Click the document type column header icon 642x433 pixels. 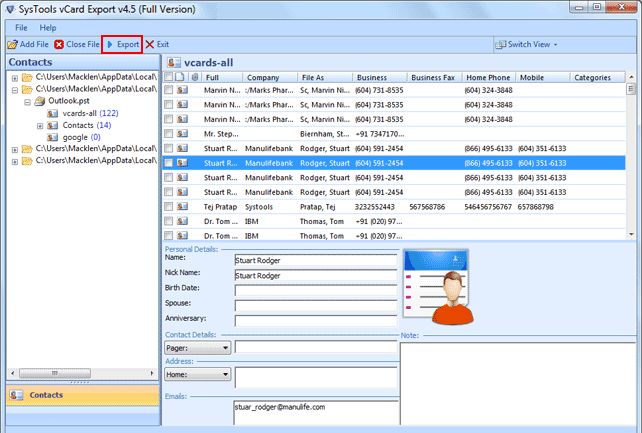point(180,77)
